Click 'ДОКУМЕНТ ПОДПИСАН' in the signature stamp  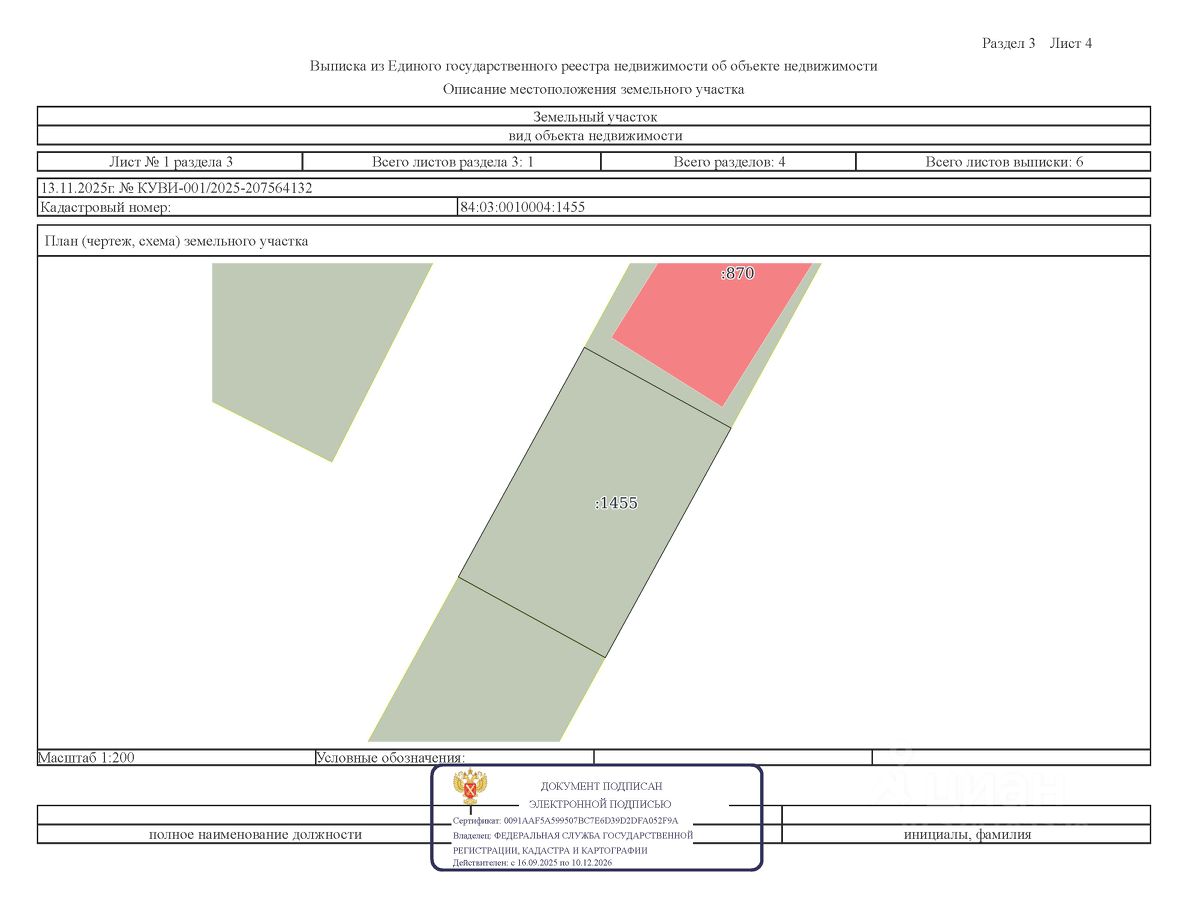coord(601,786)
